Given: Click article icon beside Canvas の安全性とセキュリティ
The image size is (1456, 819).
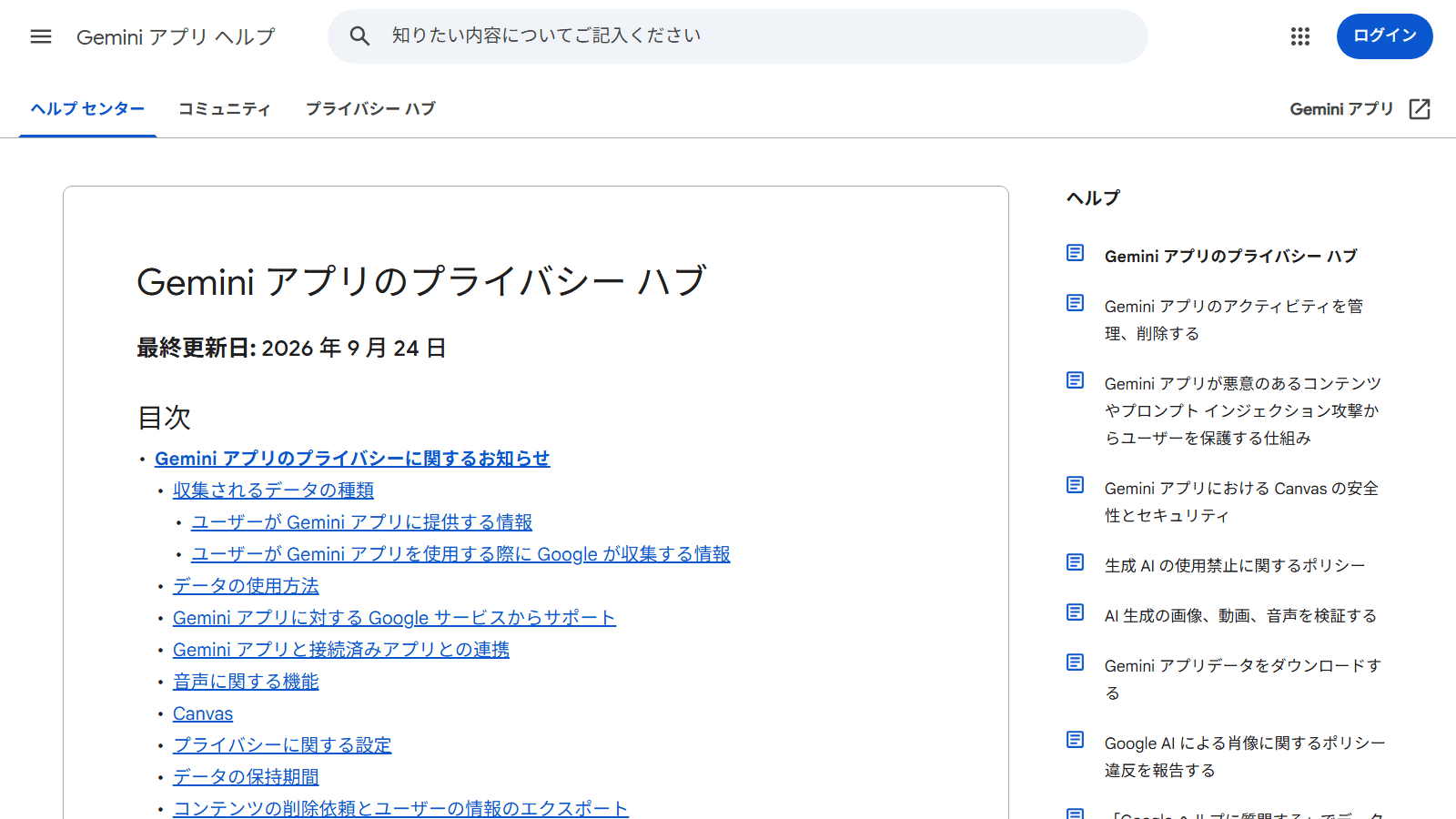Looking at the screenshot, I should pos(1076,485).
